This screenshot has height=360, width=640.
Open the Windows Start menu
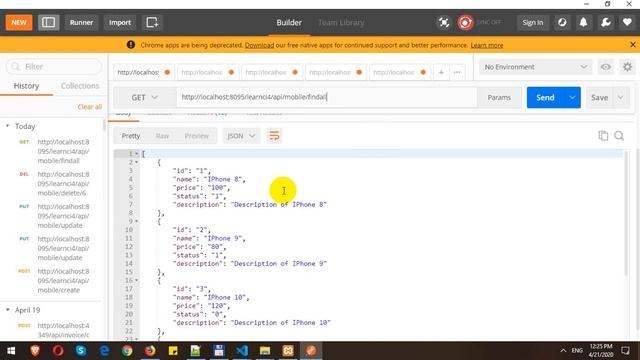(11, 351)
